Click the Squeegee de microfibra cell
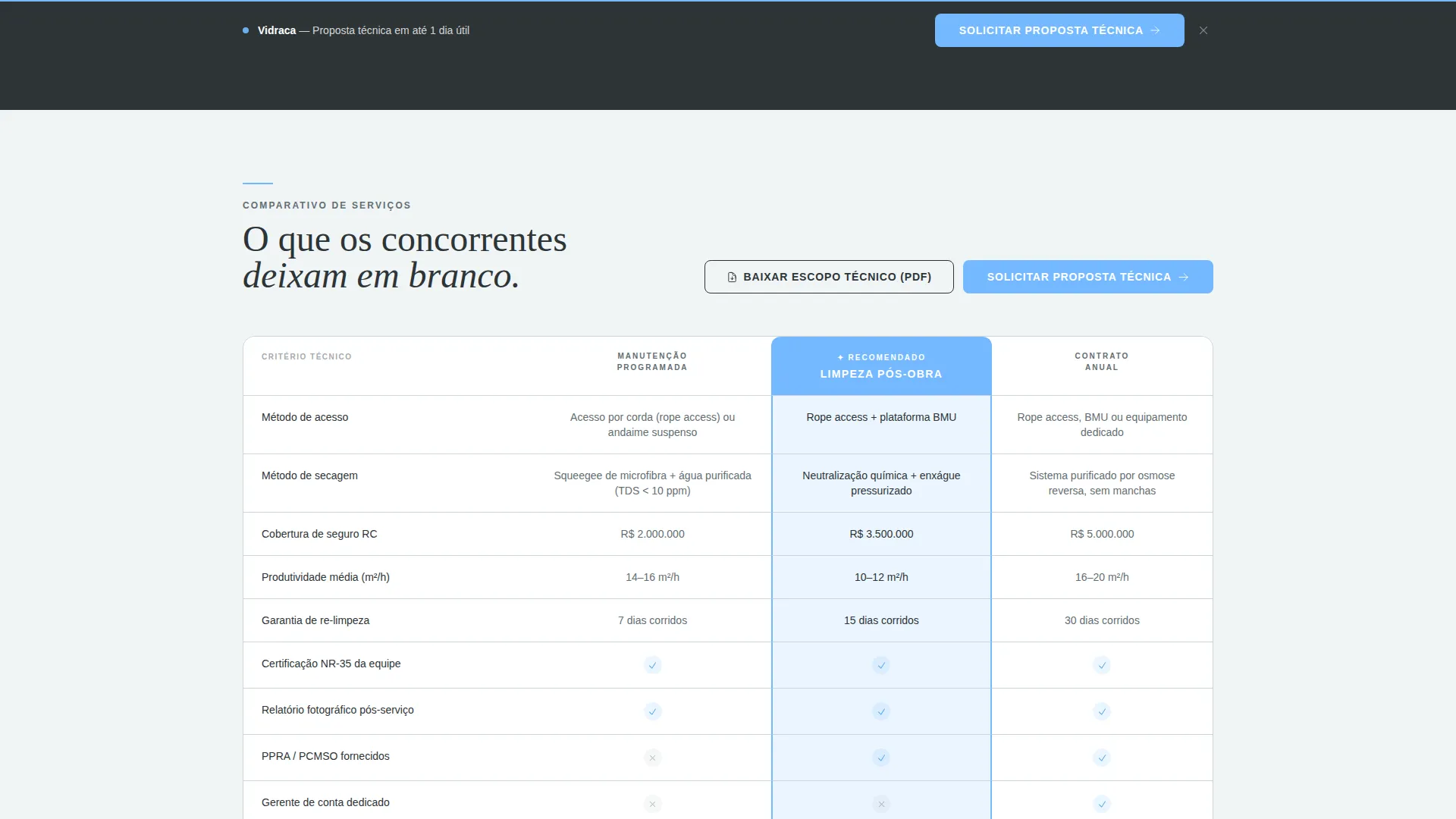The width and height of the screenshot is (1456, 819). (x=652, y=483)
